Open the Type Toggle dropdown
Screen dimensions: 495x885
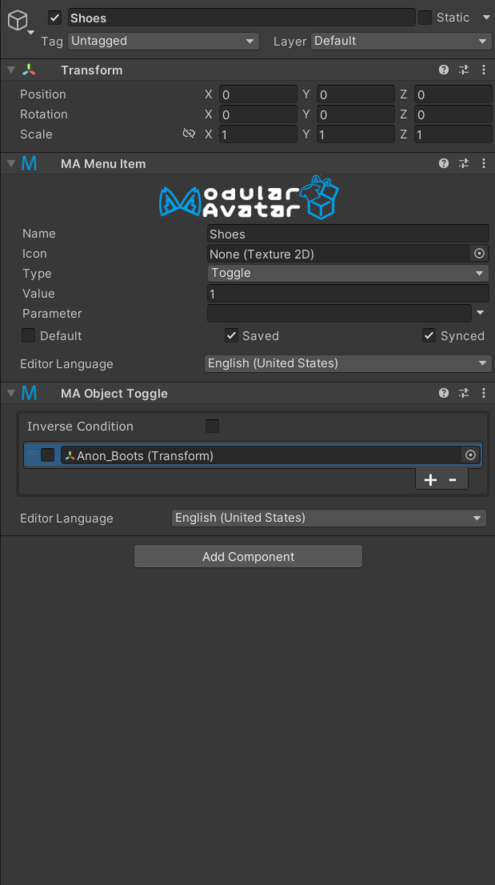pyautogui.click(x=348, y=273)
